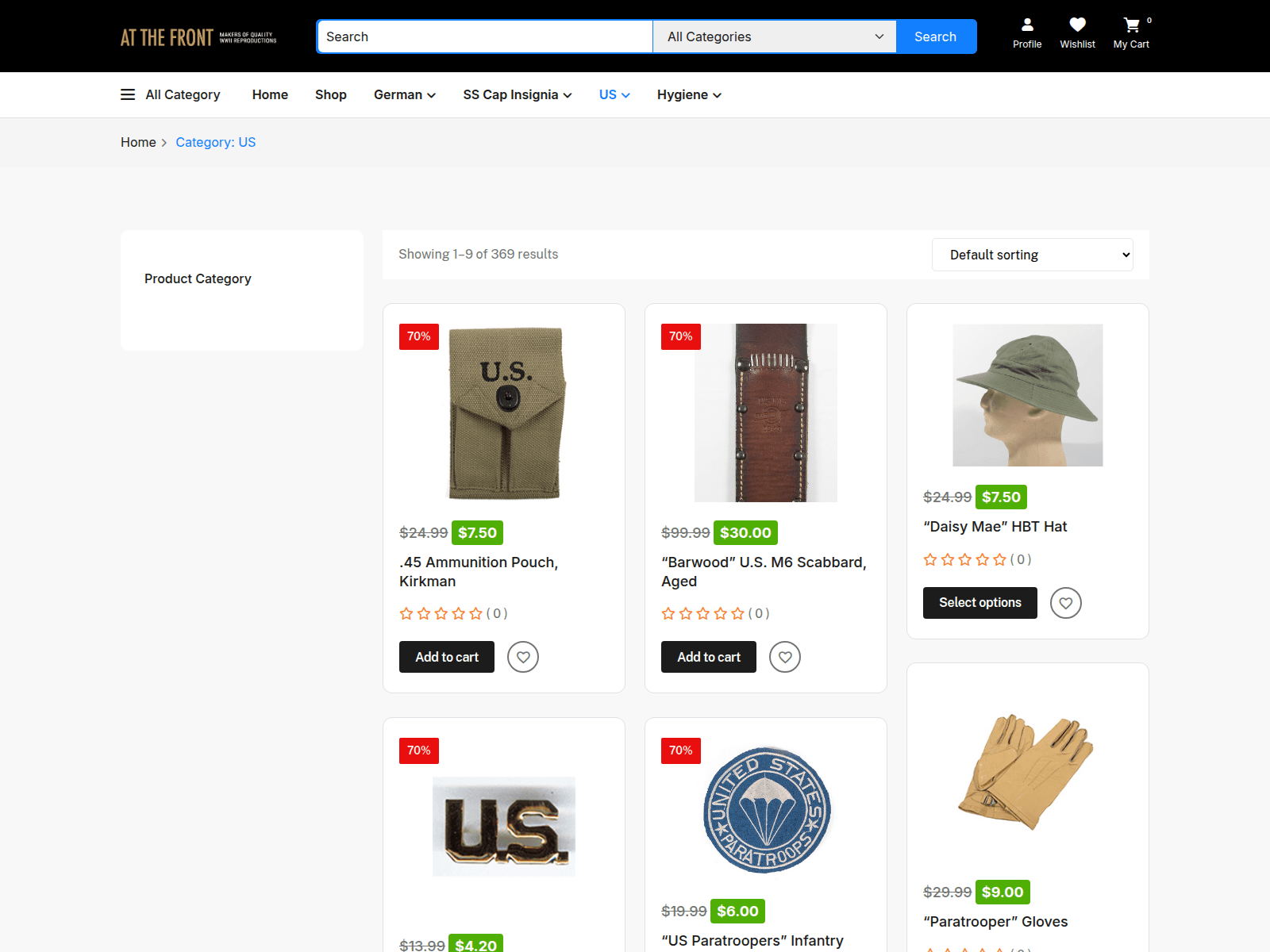The height and width of the screenshot is (952, 1270).
Task: Add Daisy Mae HBT Hat to wishlist
Action: [1066, 603]
